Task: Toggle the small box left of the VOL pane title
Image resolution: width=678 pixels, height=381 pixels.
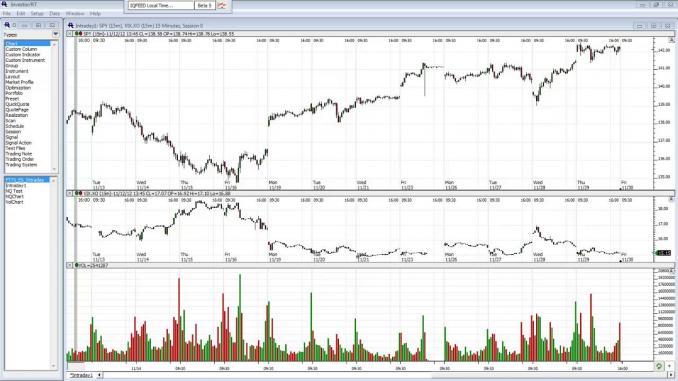Action: tap(70, 266)
